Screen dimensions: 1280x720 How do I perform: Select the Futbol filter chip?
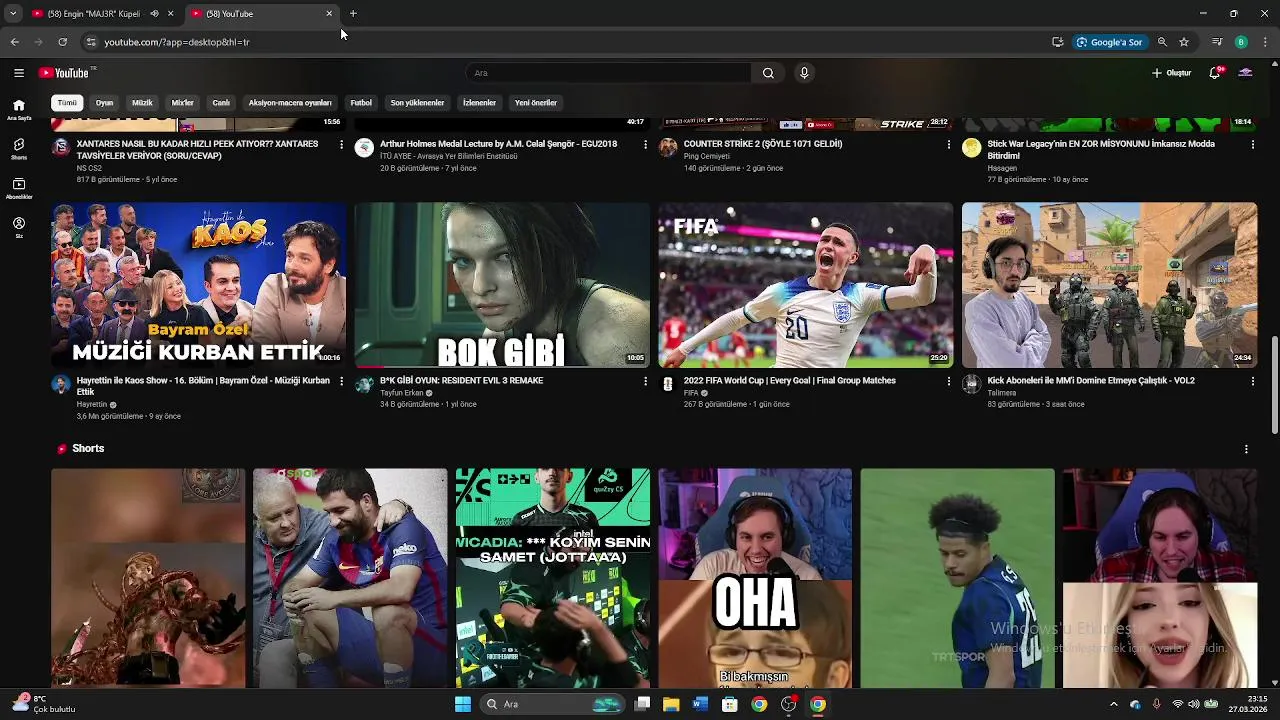361,103
